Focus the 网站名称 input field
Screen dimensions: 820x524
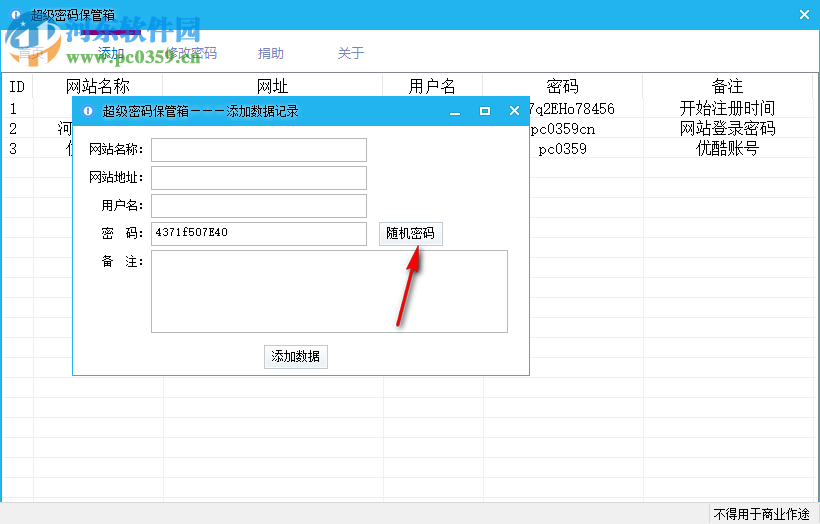click(259, 150)
